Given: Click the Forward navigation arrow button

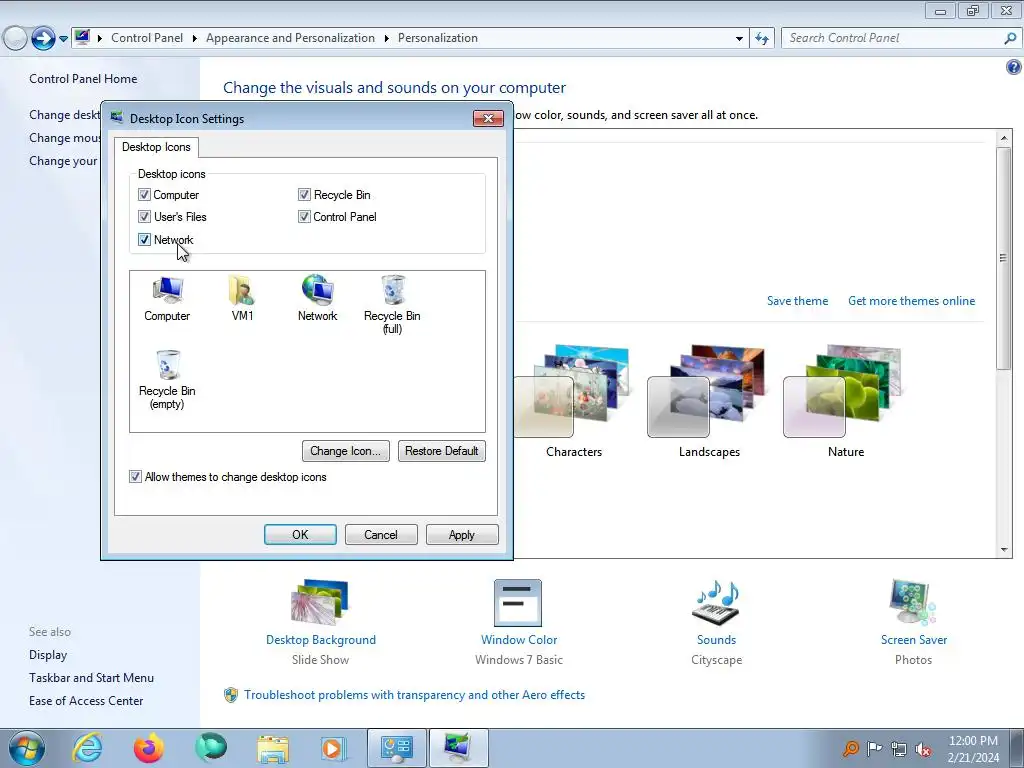Looking at the screenshot, I should 43,39.
